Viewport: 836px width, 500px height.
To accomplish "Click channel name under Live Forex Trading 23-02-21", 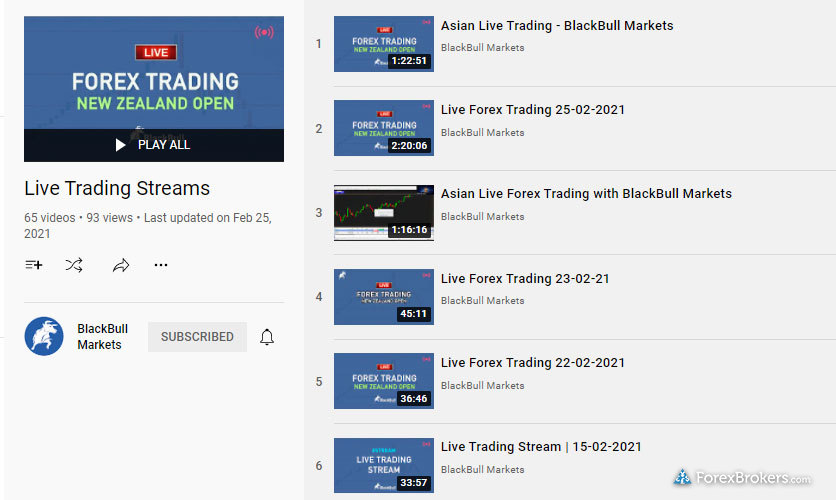I will click(x=483, y=301).
